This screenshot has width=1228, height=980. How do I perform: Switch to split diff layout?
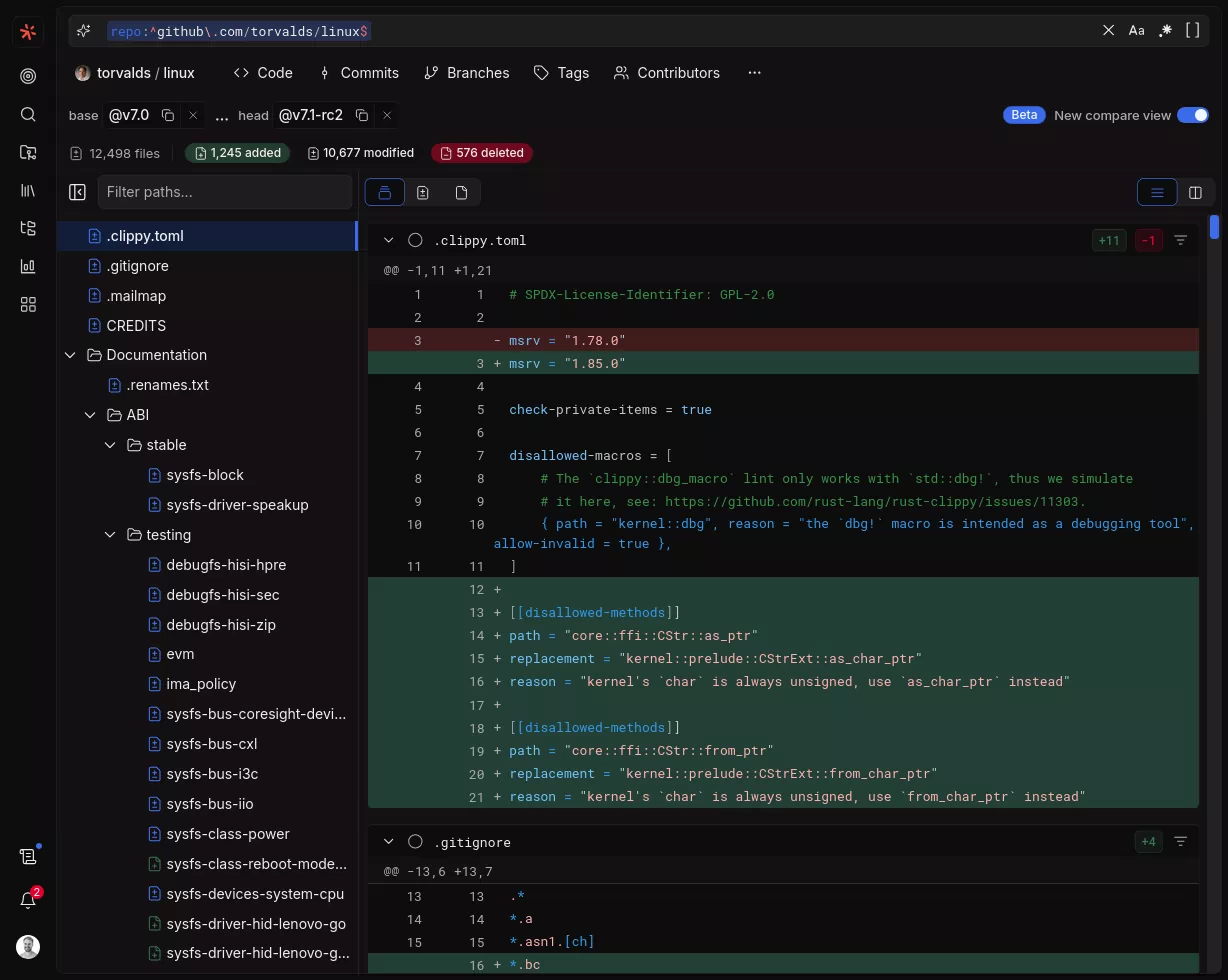[x=1195, y=192]
